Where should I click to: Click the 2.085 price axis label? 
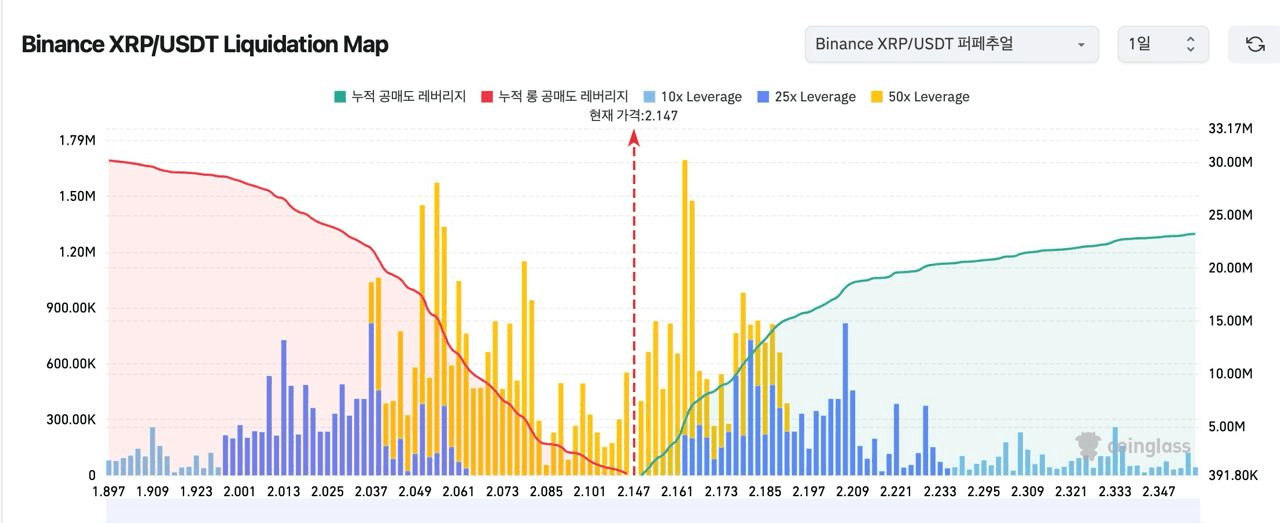tap(545, 492)
